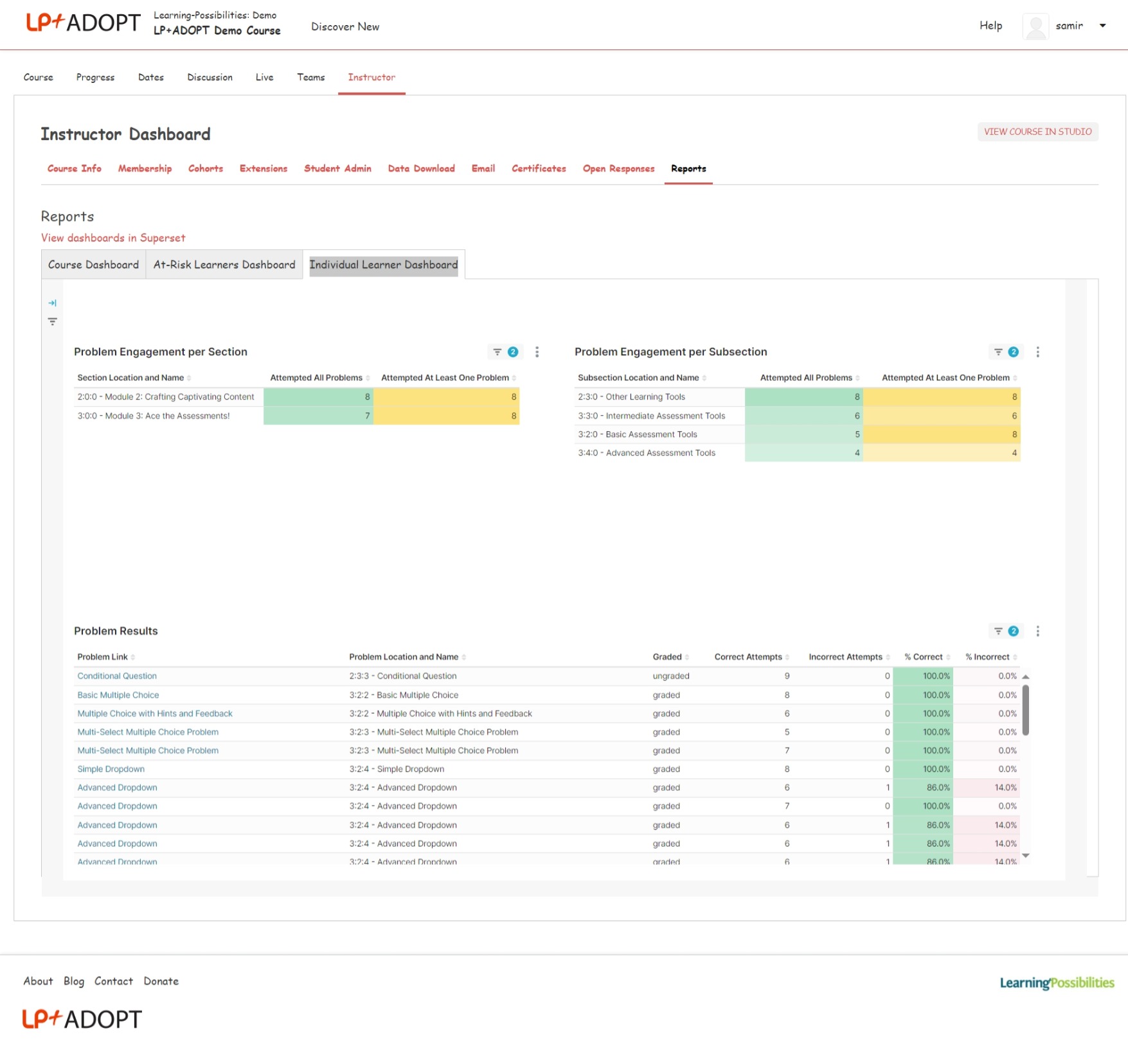This screenshot has height=1064, width=1128.
Task: Open View dashboards in Superset link
Action: tap(113, 238)
